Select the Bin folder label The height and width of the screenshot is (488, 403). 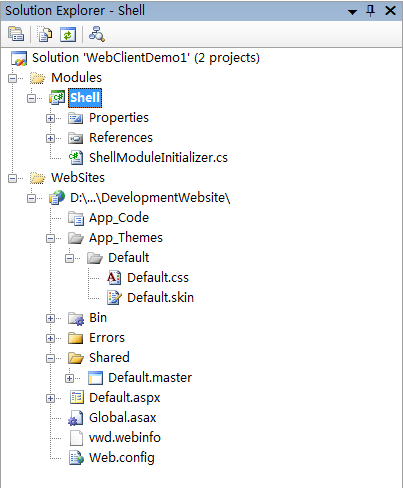point(98,318)
